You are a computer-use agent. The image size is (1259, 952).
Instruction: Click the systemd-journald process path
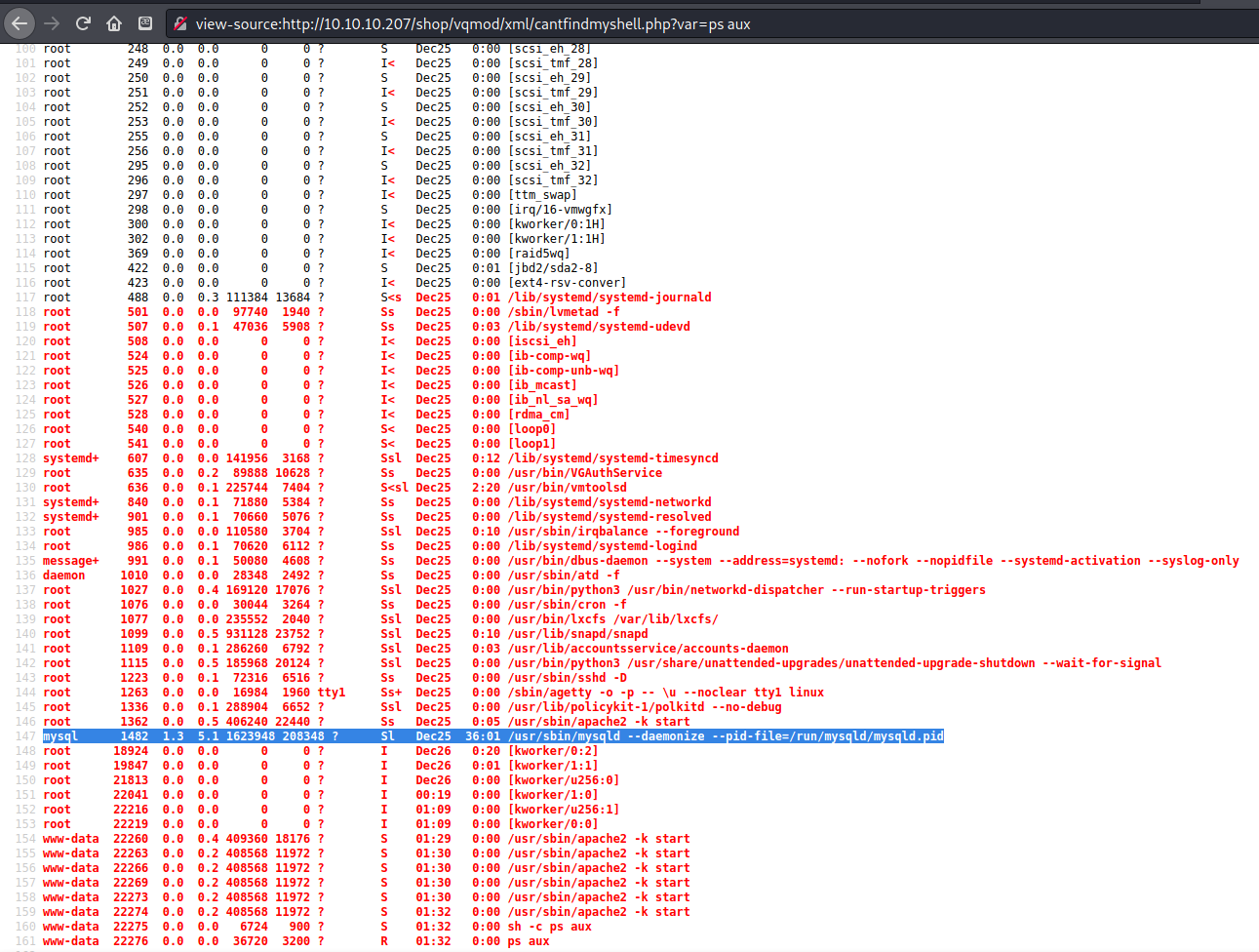tap(609, 297)
